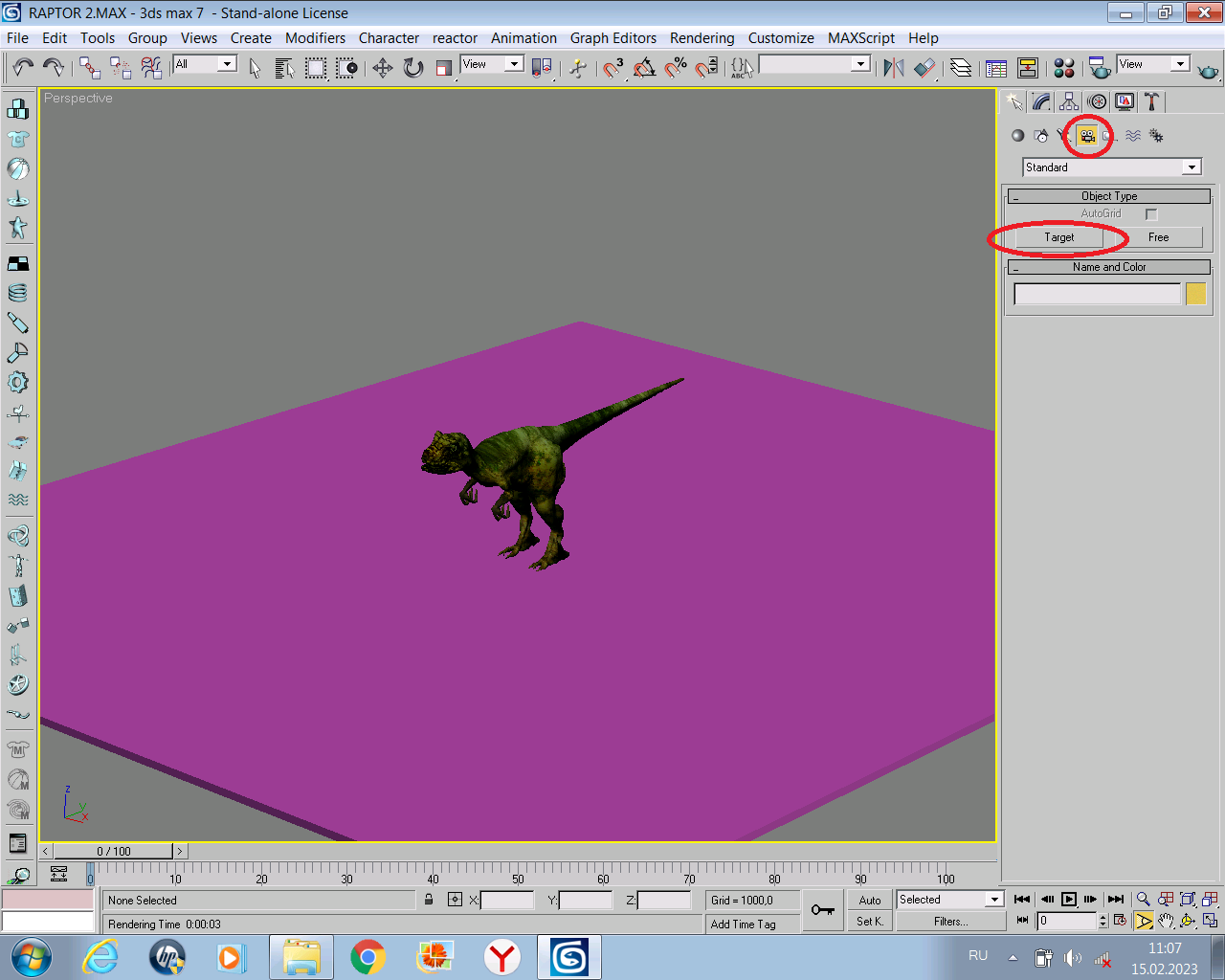The height and width of the screenshot is (980, 1225).
Task: Click the X coordinate input field
Action: [x=507, y=901]
